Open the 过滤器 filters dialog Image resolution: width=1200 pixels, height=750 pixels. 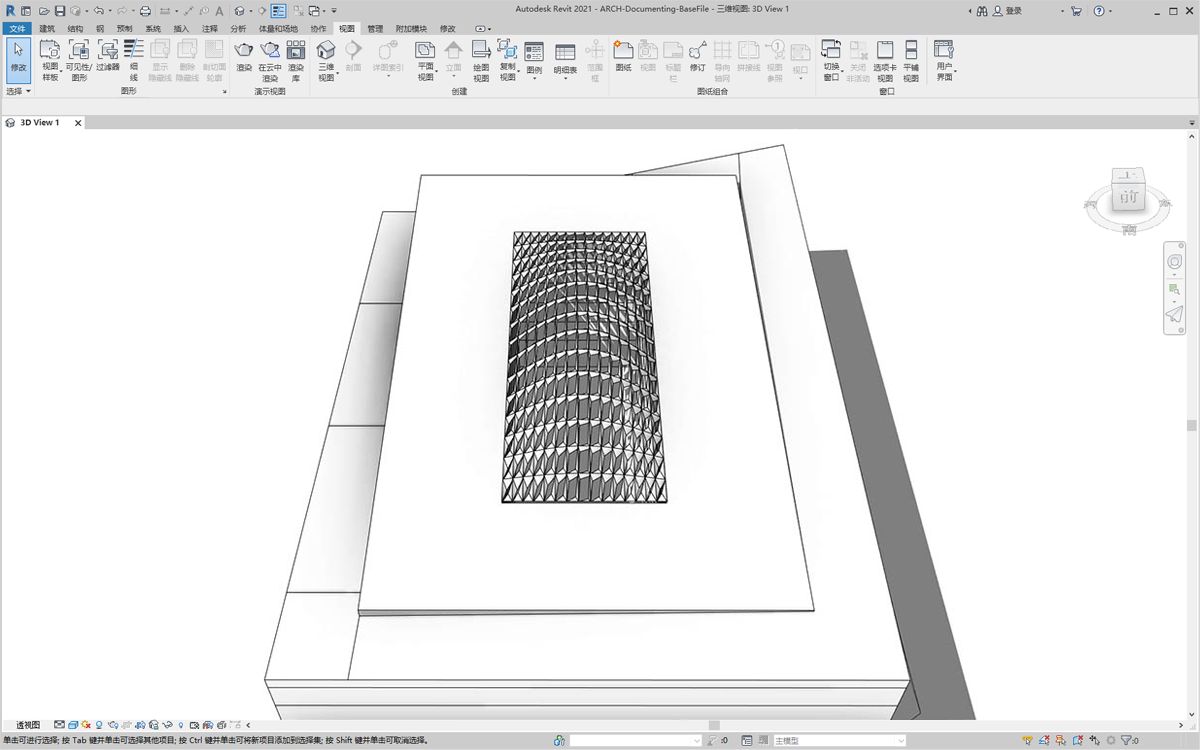pos(107,55)
